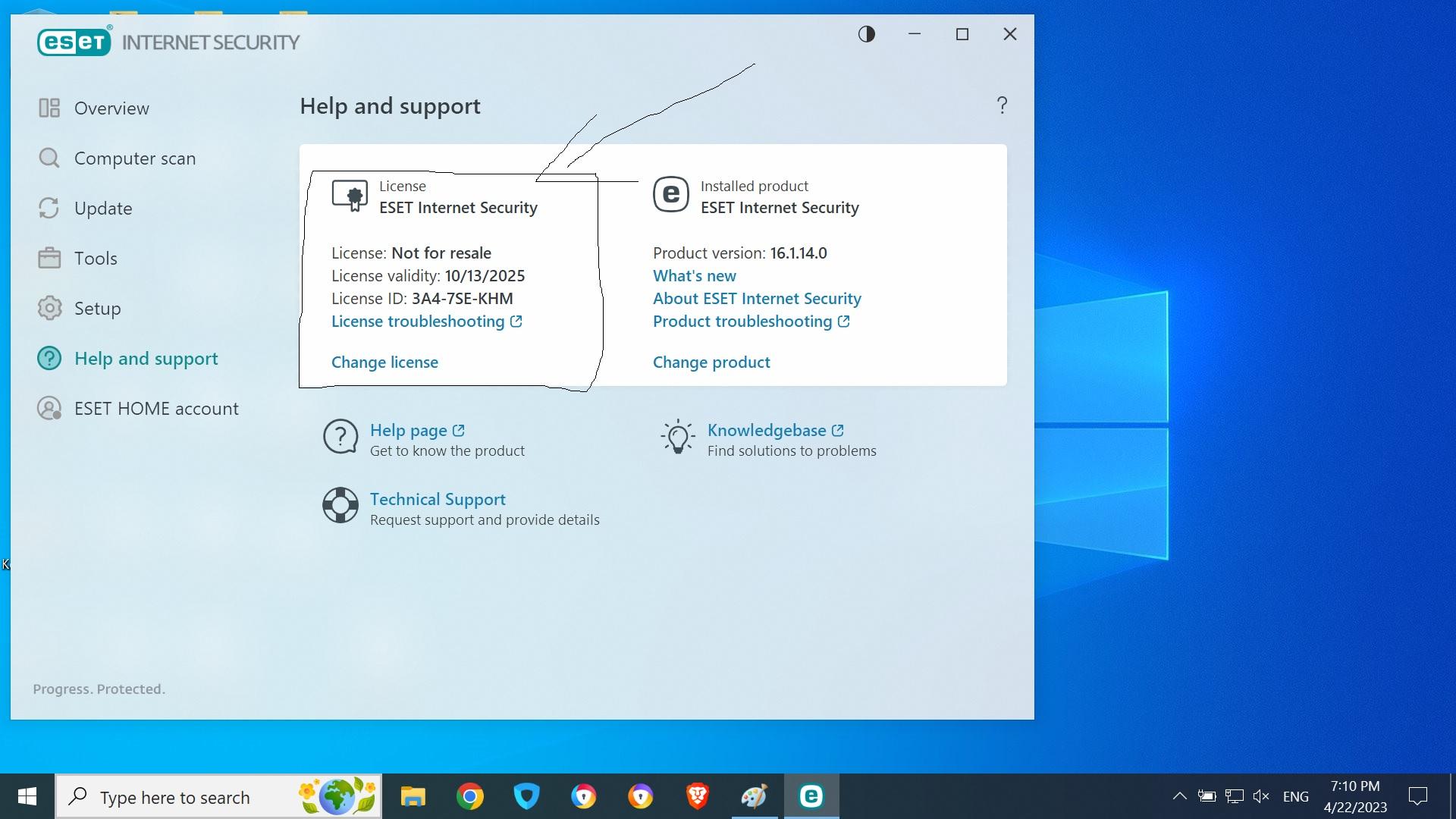This screenshot has width=1456, height=819.
Task: Click the Change product link
Action: tap(711, 362)
